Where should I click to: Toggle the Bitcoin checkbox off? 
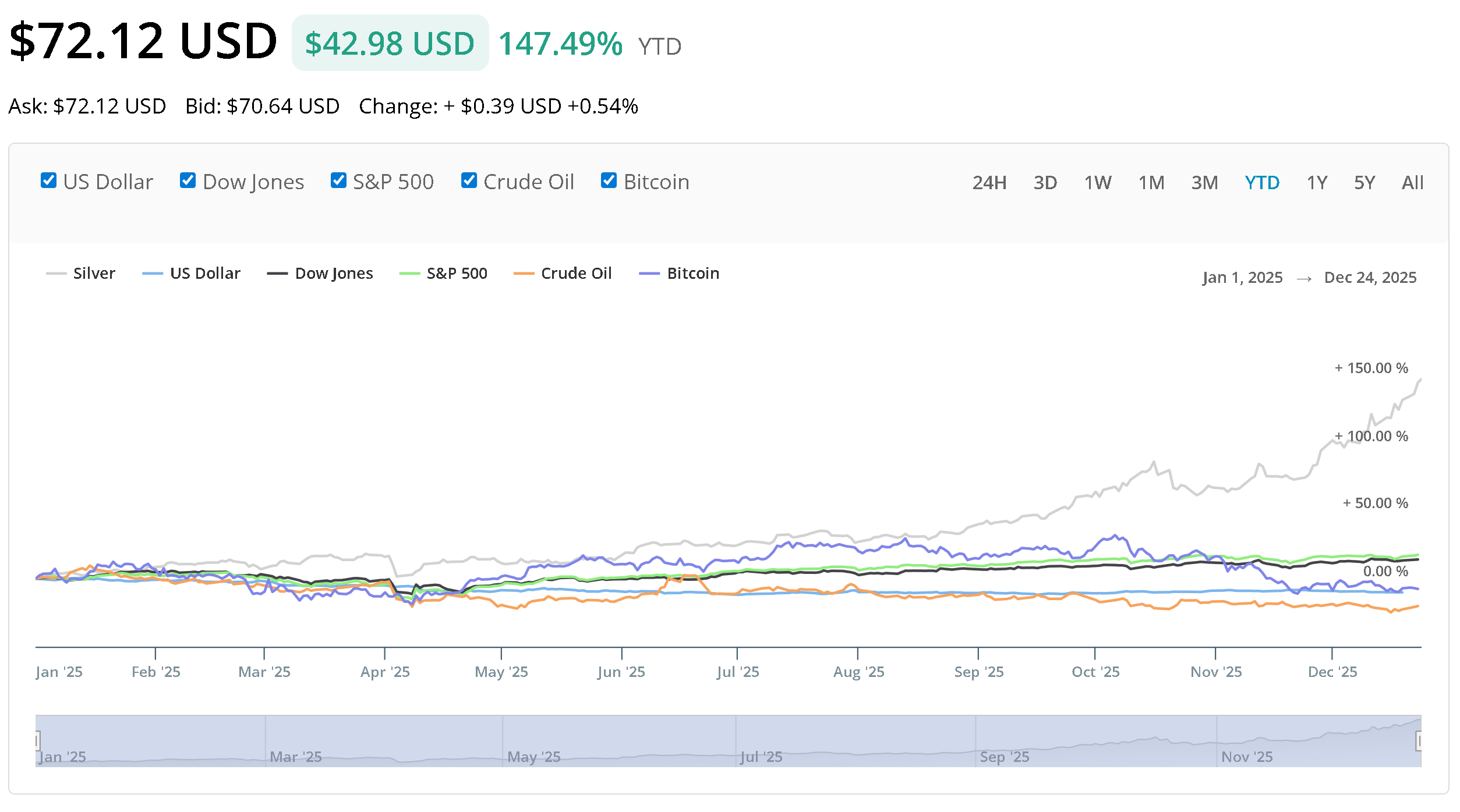click(x=609, y=181)
